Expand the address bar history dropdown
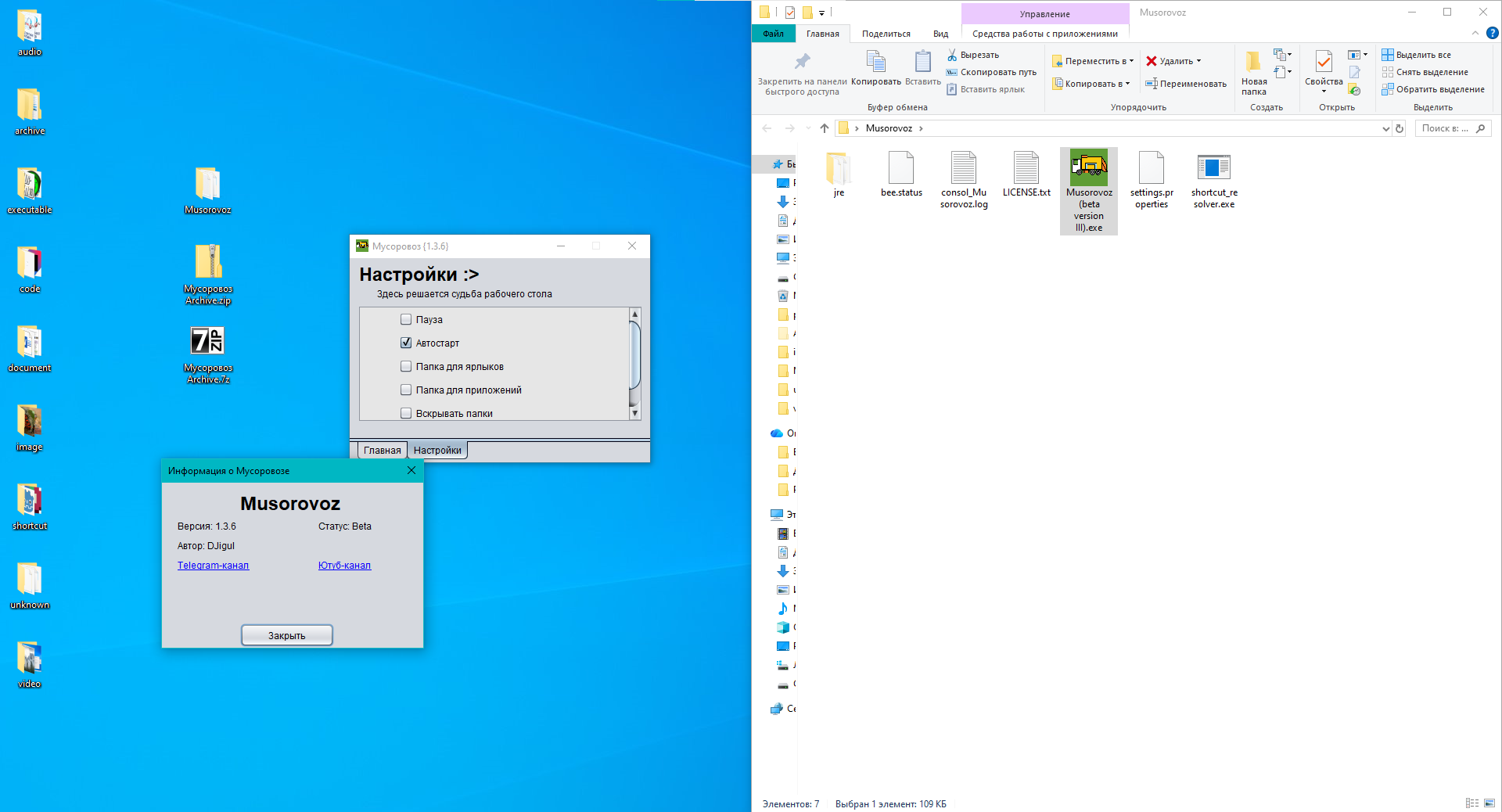Screen dimensions: 1502x812 1385,128
